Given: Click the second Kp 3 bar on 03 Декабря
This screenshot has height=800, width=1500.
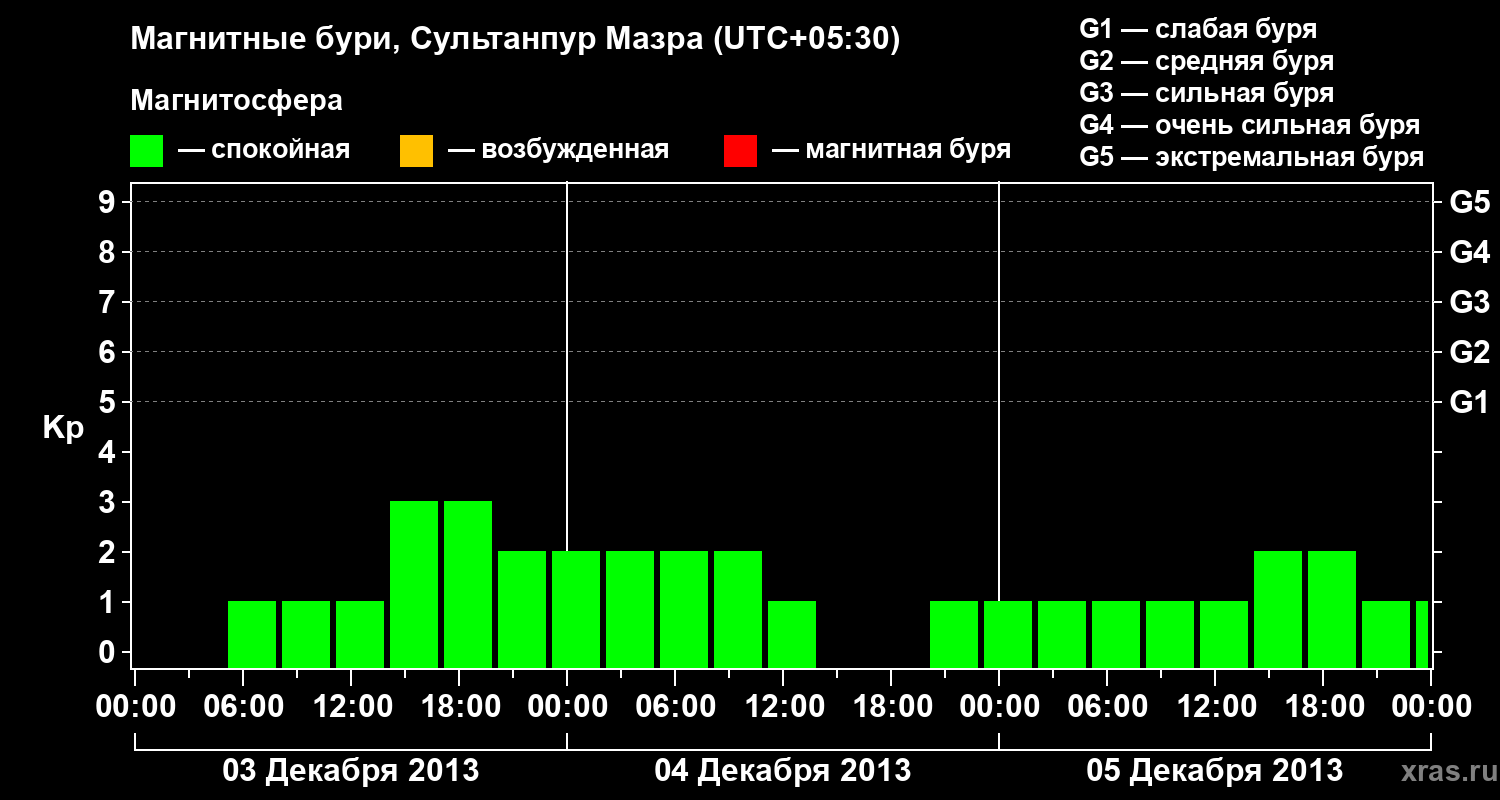Looking at the screenshot, I should click(x=468, y=584).
